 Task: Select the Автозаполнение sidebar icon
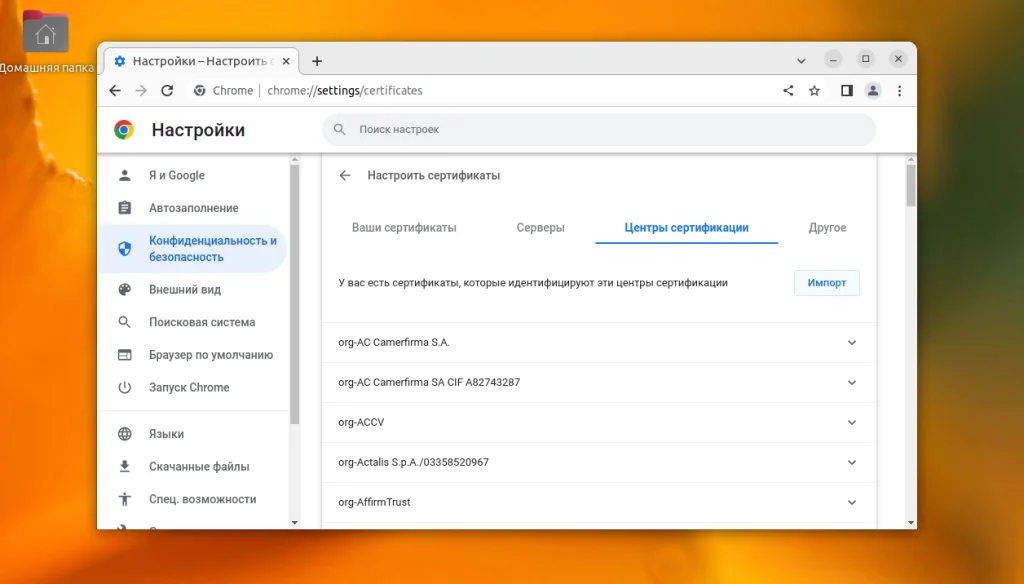(123, 207)
